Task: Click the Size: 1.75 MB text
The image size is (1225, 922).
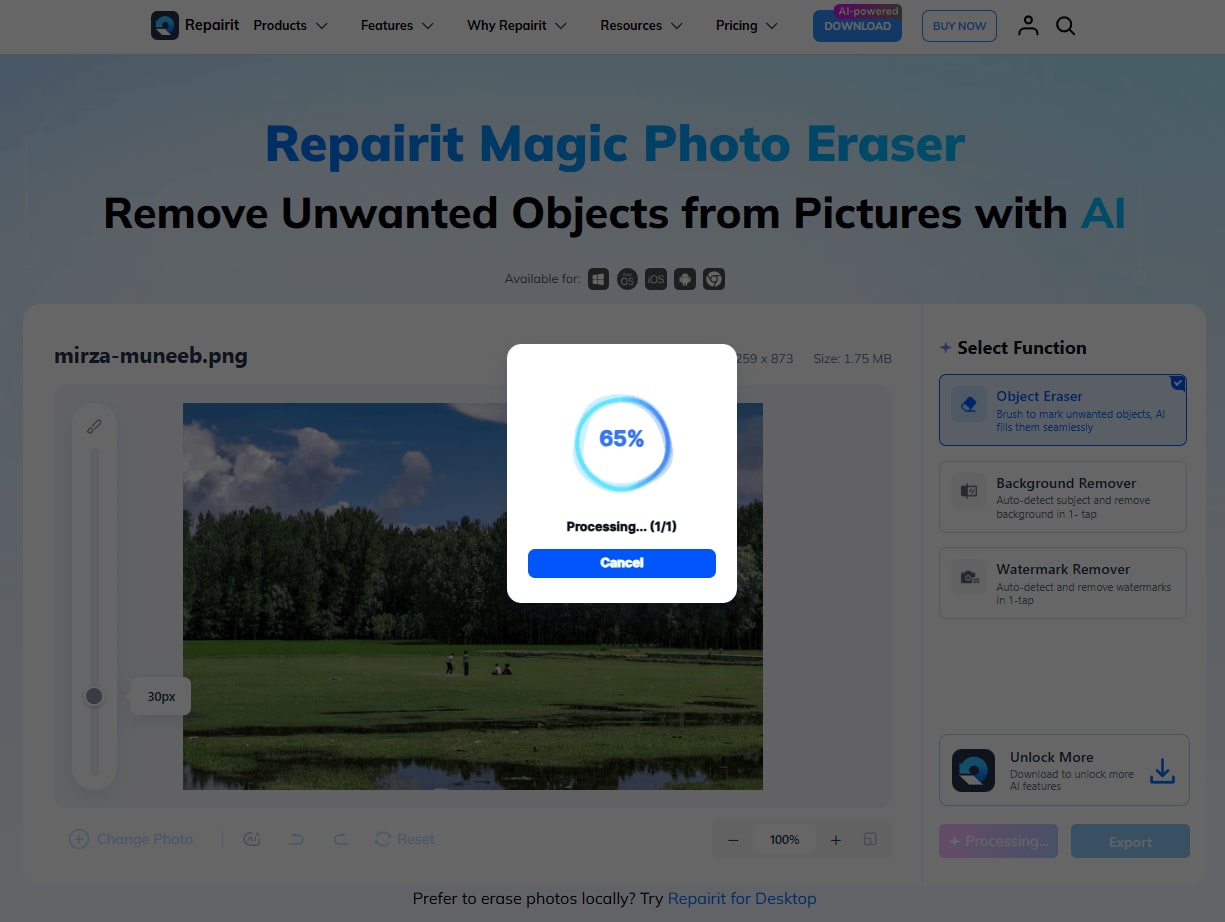Action: (852, 359)
